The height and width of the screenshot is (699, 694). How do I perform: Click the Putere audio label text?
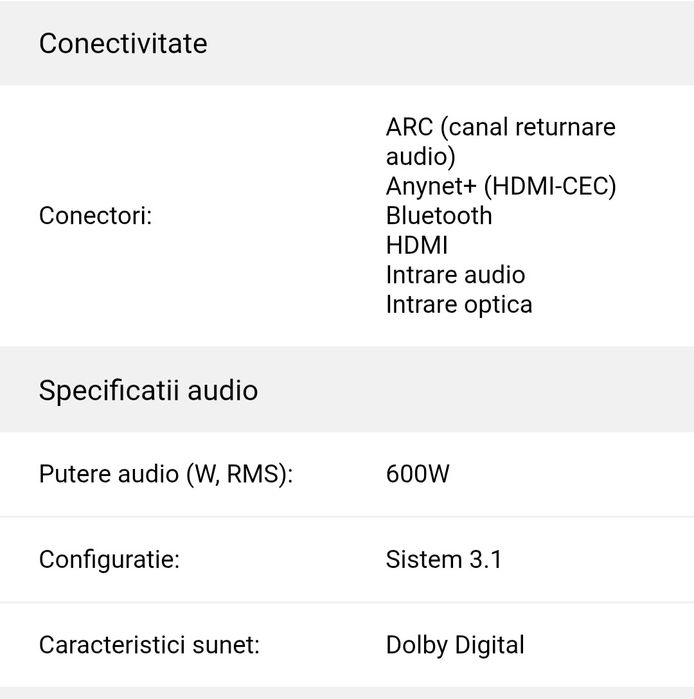pos(109,474)
